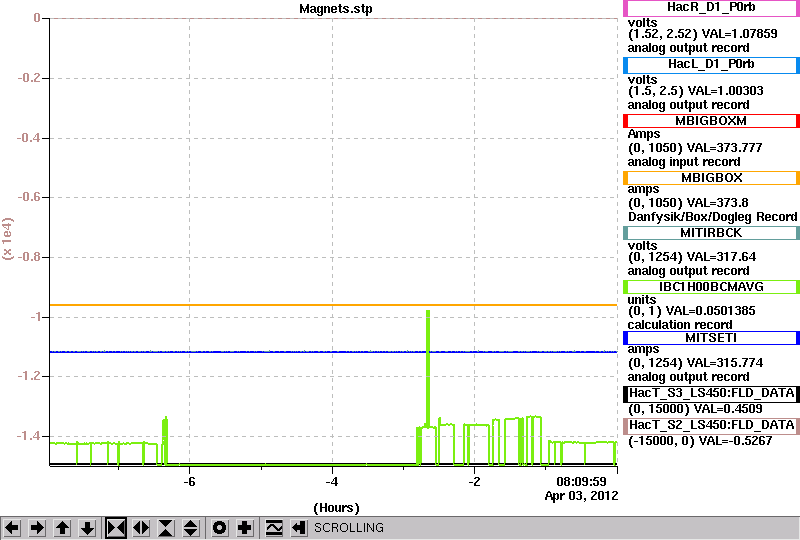800x540 pixels.
Task: Select the MBIGBOX curve legend
Action: (x=711, y=178)
